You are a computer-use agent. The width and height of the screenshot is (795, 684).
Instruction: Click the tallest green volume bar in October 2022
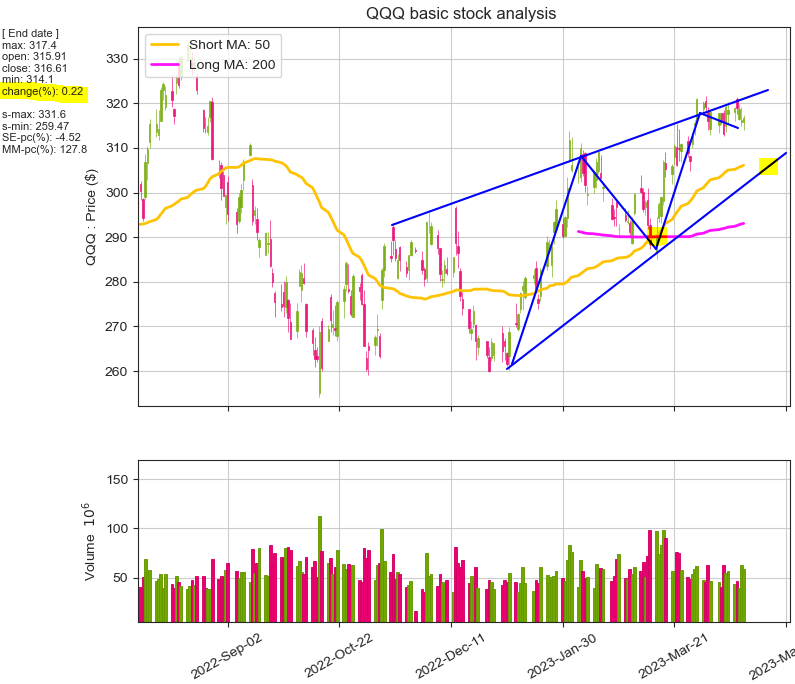coord(320,569)
